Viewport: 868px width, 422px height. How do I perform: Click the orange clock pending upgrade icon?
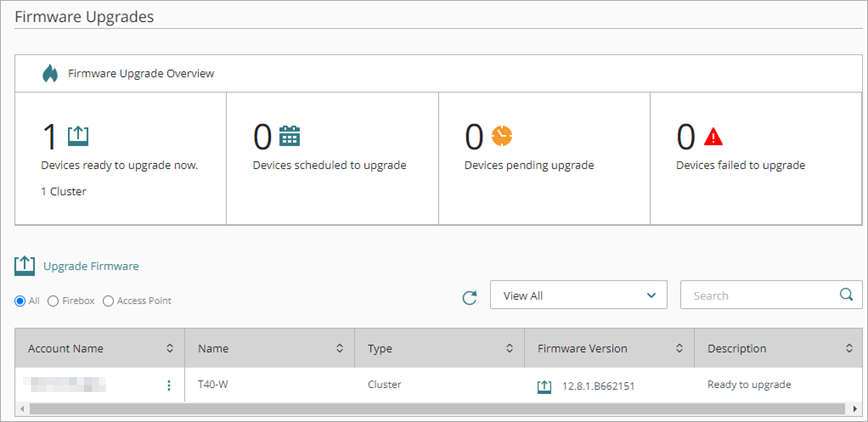point(501,136)
